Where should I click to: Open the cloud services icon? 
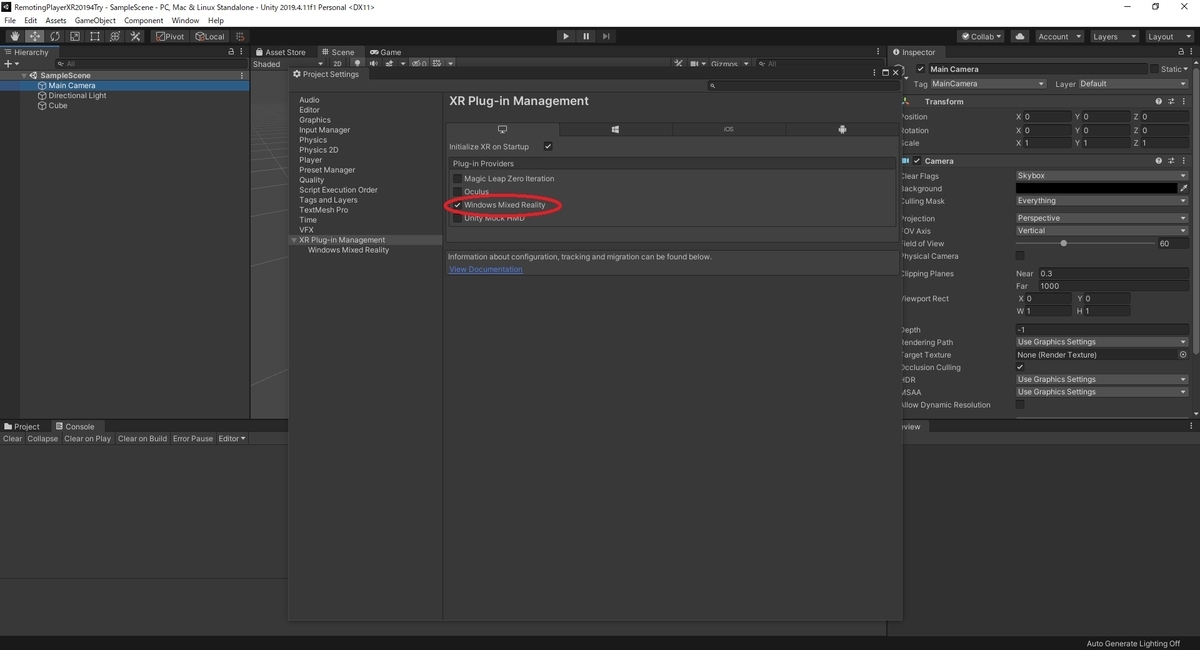tap(1020, 36)
